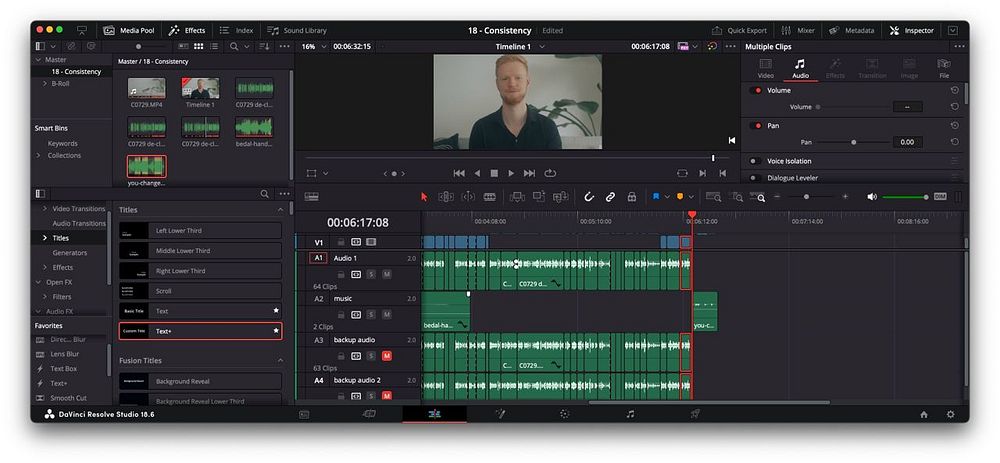This screenshot has width=1000, height=463.
Task: Activate the Blade Edit razor tool
Action: 490,197
